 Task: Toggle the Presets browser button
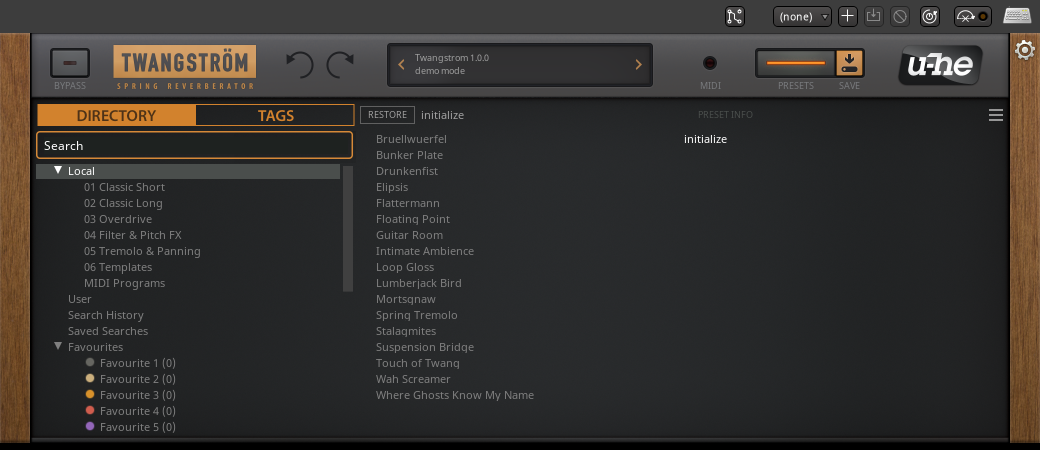795,64
